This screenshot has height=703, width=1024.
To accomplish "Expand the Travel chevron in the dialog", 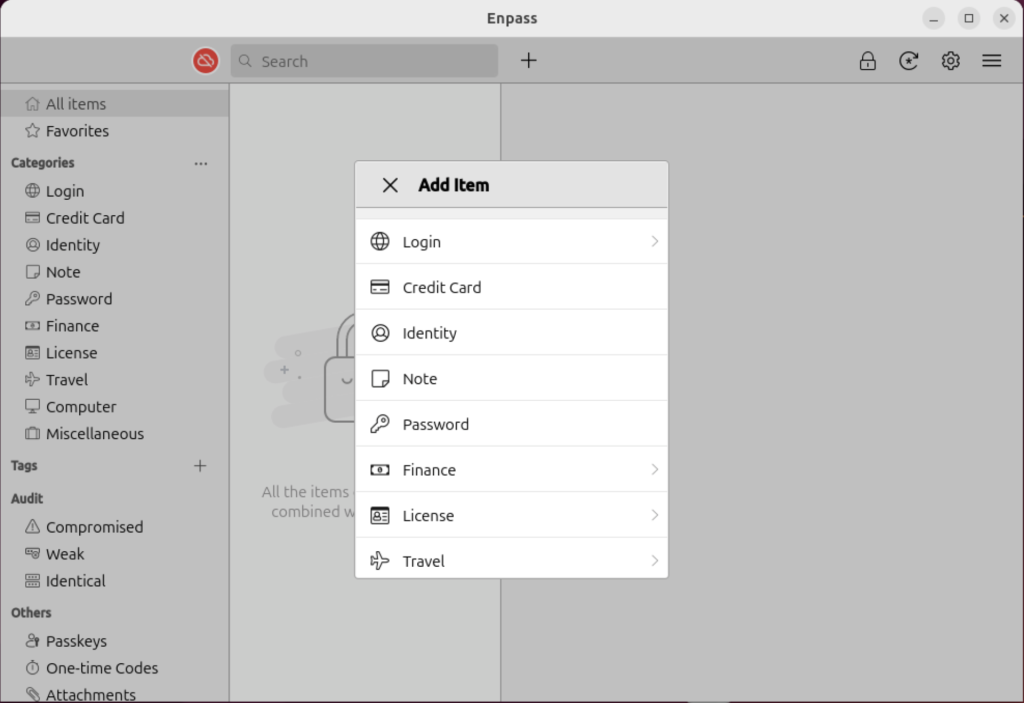I will click(x=654, y=560).
